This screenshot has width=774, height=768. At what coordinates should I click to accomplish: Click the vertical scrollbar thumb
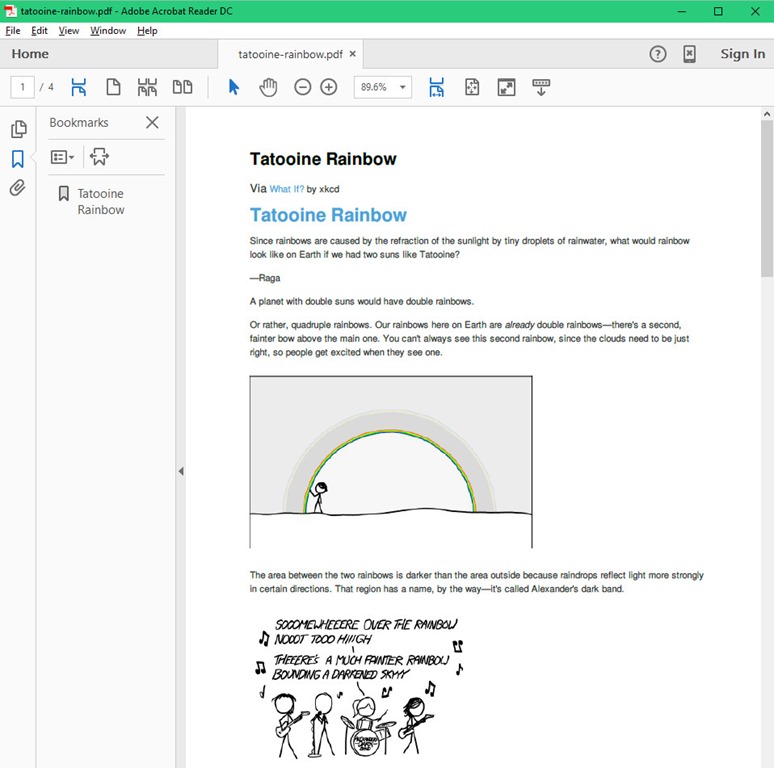[767, 197]
